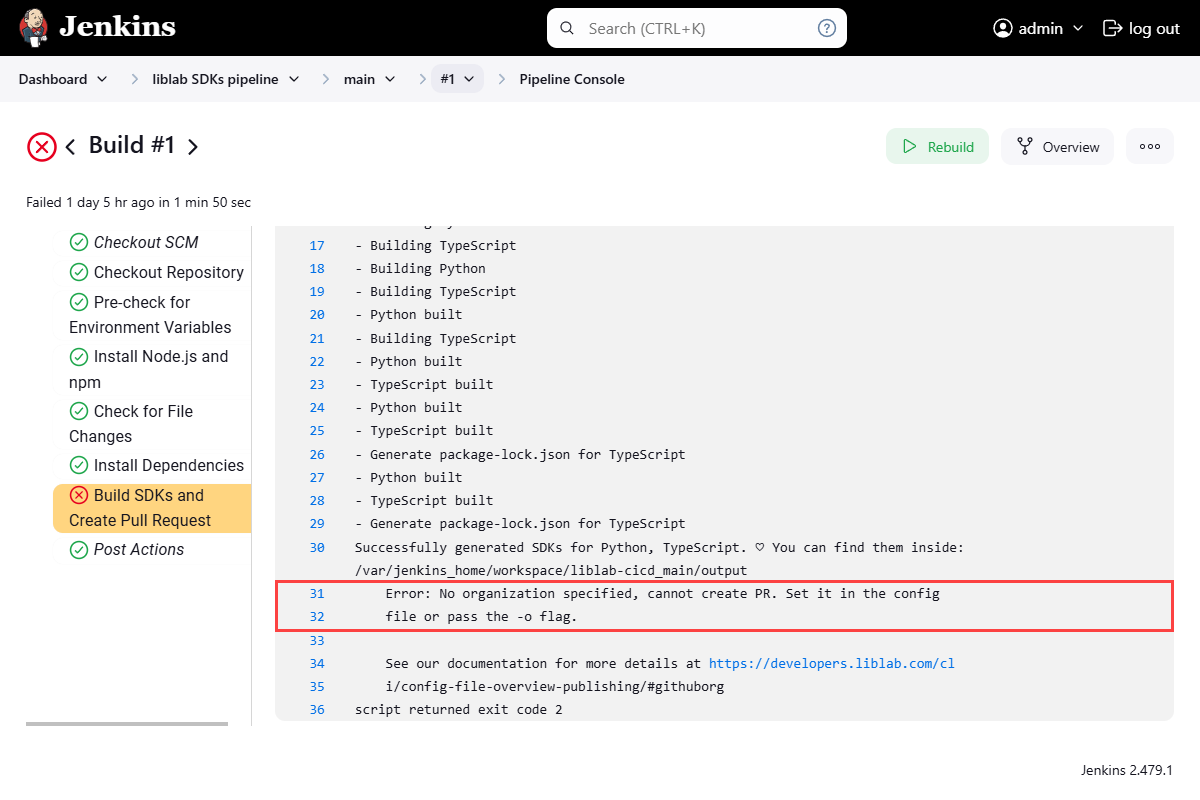Open the search help question mark icon
Image resolution: width=1200 pixels, height=800 pixels.
(826, 28)
